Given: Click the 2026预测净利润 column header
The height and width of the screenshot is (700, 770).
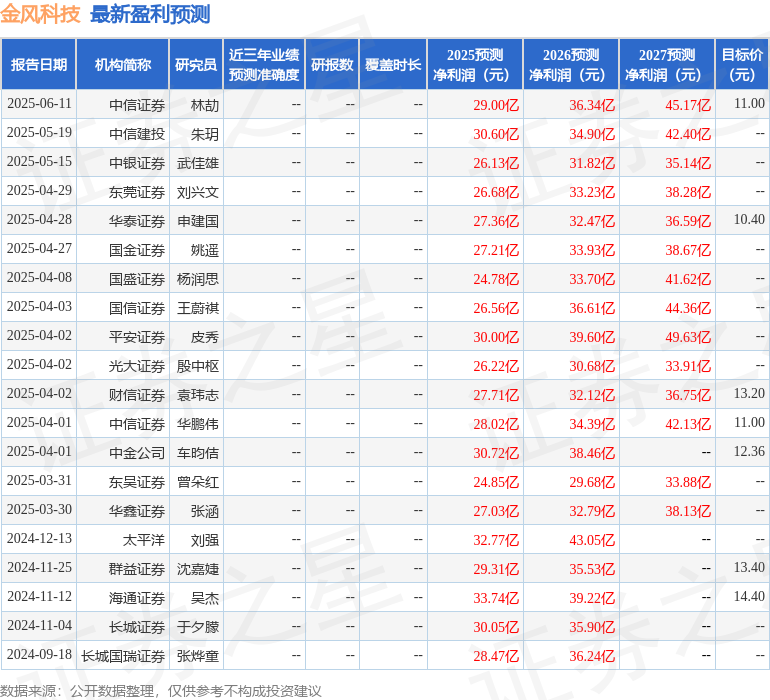Looking at the screenshot, I should click(571, 65).
